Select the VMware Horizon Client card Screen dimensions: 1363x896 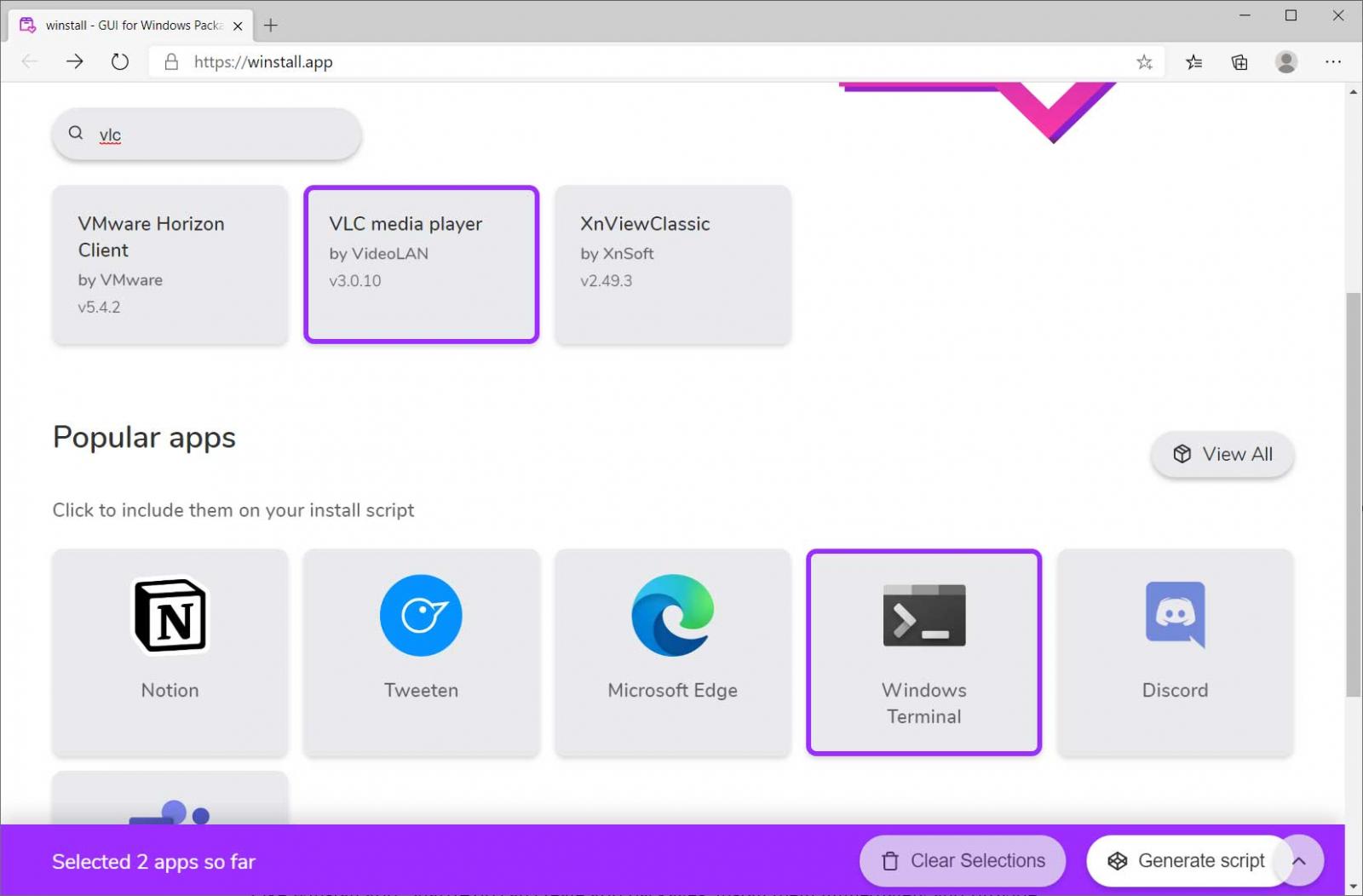point(170,265)
